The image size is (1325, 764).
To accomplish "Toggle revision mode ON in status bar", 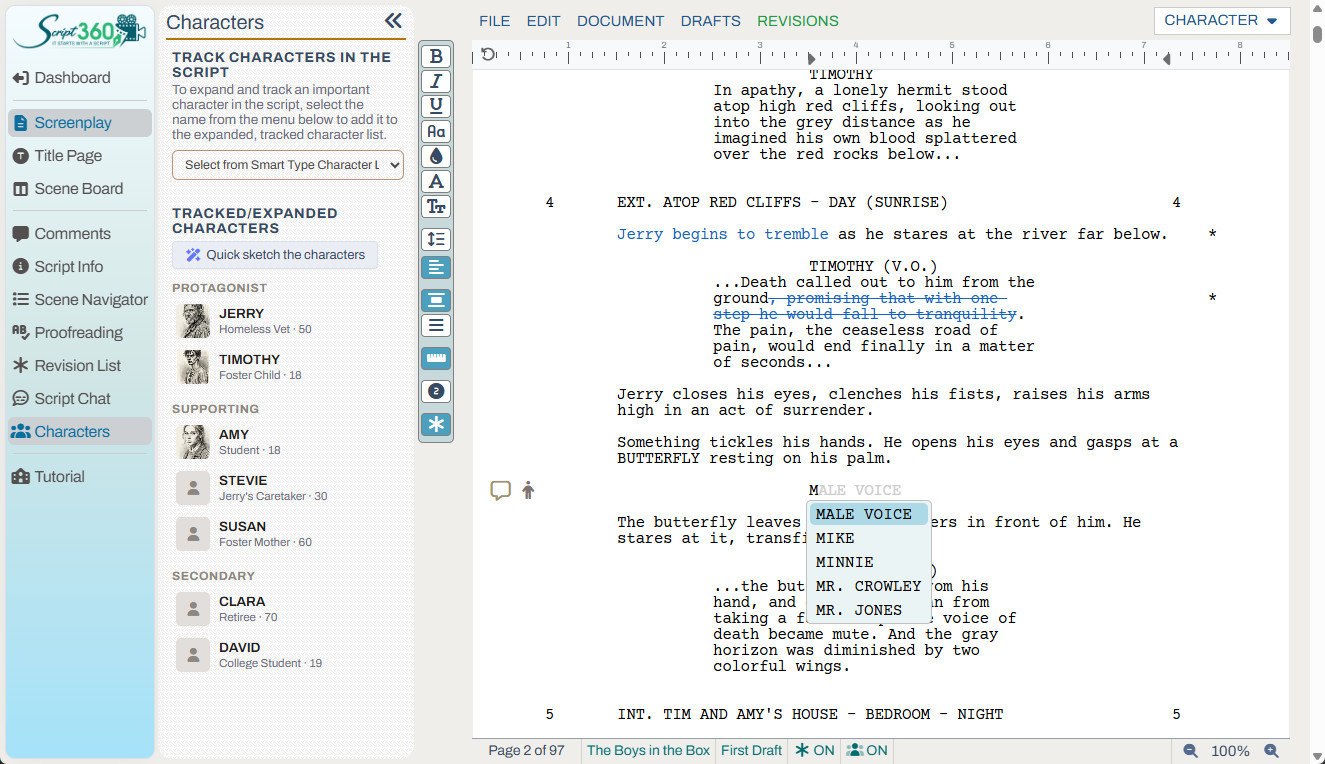I will [815, 751].
